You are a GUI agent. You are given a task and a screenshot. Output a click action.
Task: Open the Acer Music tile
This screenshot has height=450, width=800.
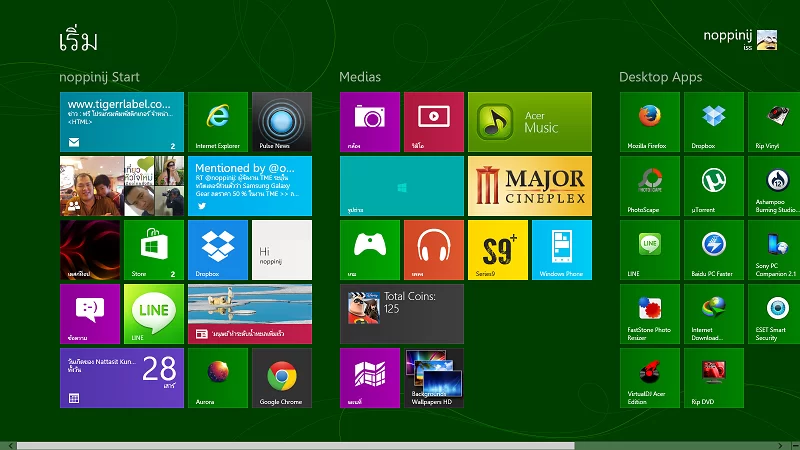pos(530,122)
